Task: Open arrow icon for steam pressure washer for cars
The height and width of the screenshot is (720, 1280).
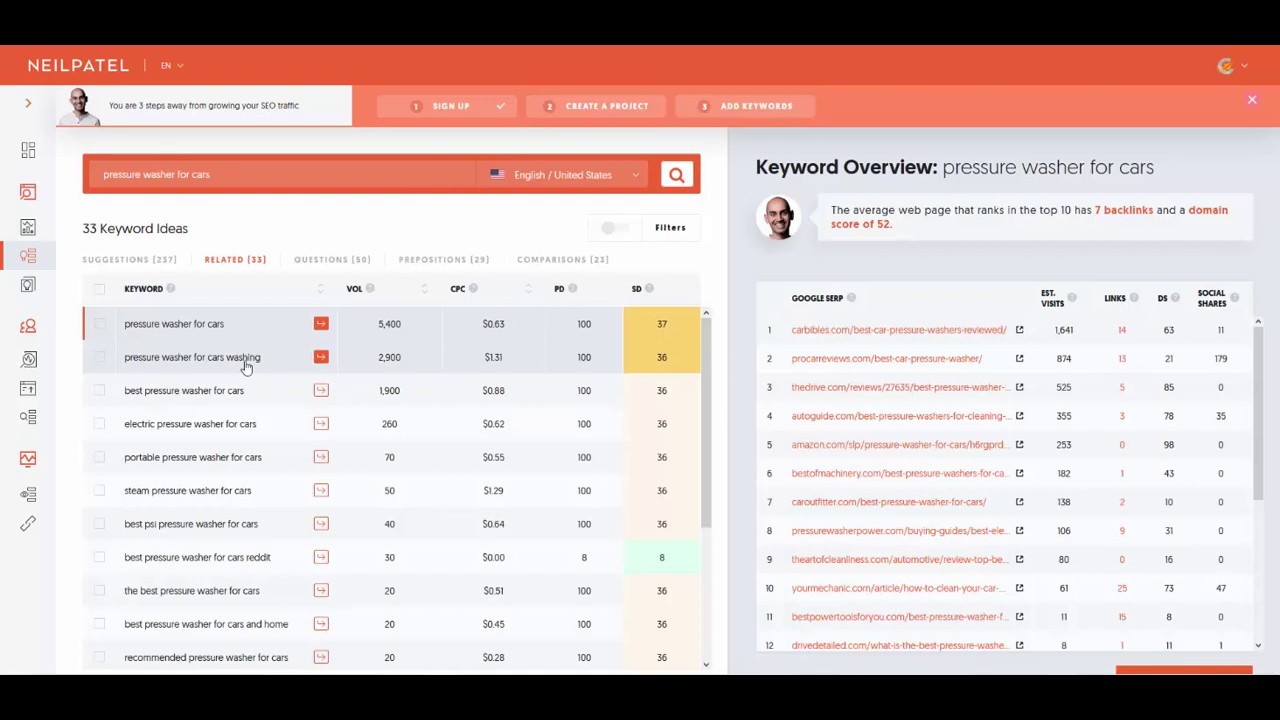Action: 321,491
